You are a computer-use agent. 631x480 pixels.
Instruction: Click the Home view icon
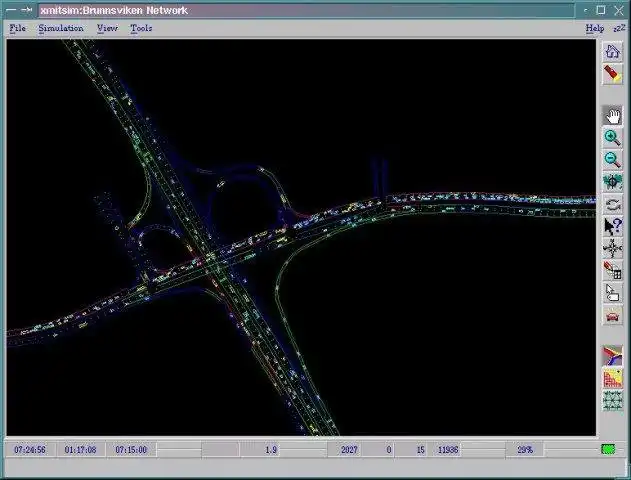pos(612,52)
